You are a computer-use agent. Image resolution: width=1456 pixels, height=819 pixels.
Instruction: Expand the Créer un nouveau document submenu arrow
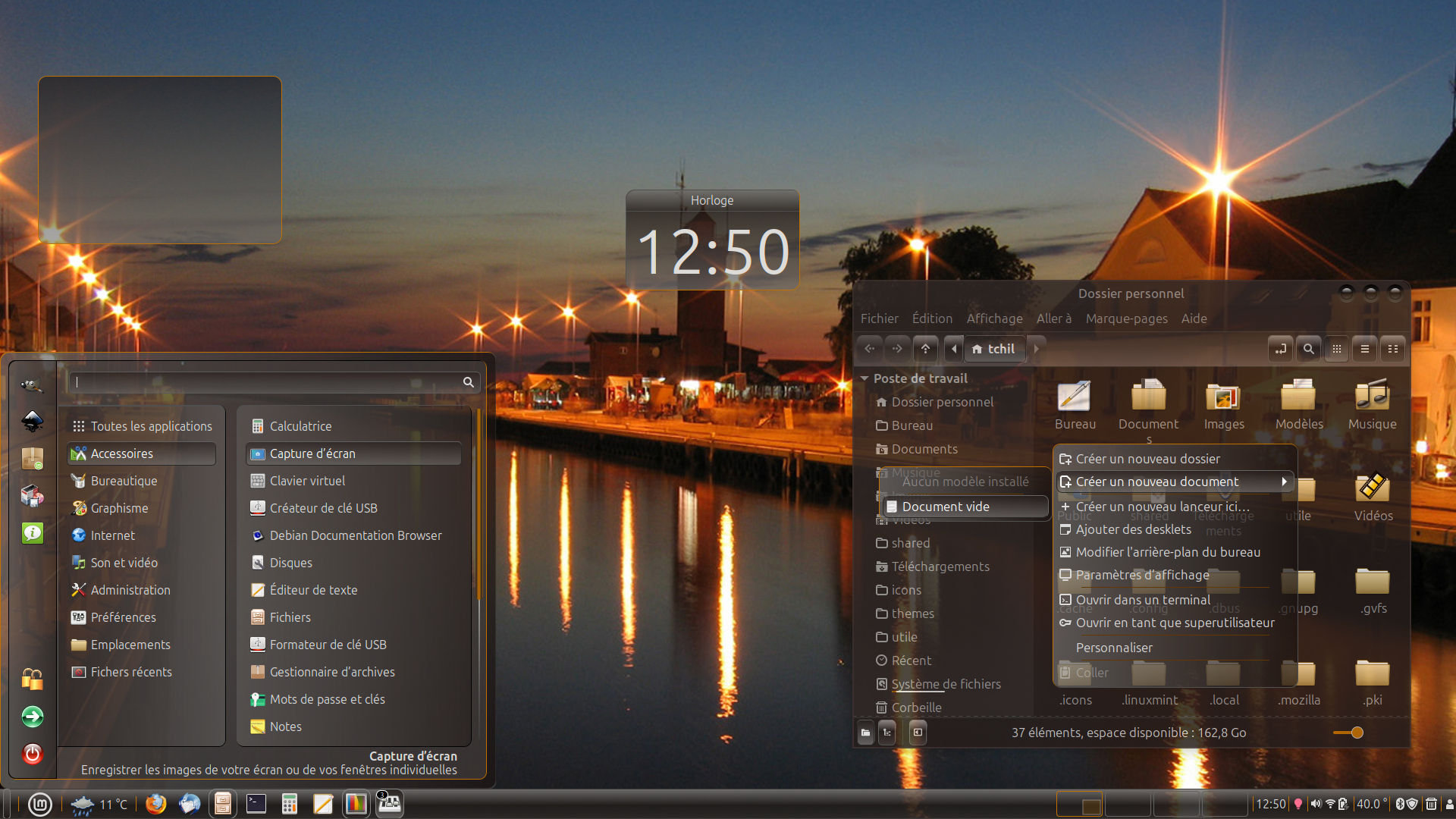1284,482
